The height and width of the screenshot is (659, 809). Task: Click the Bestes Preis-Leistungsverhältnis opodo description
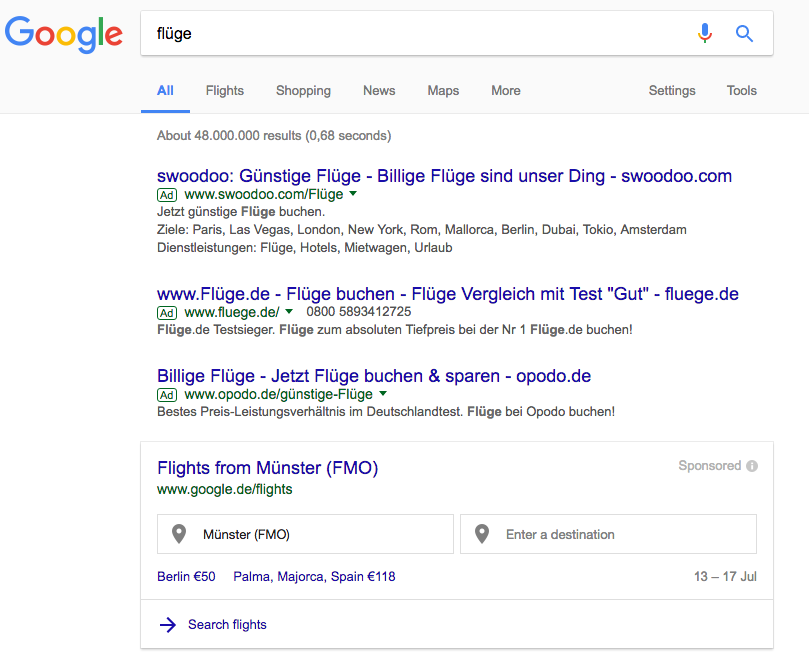point(386,412)
